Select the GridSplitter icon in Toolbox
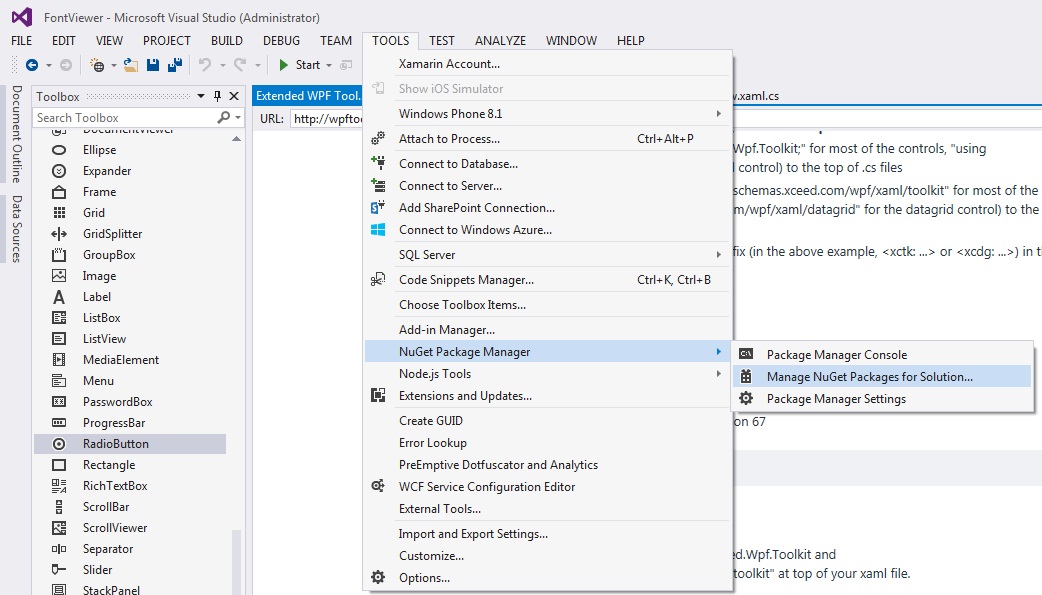This screenshot has width=1042, height=595. (59, 234)
